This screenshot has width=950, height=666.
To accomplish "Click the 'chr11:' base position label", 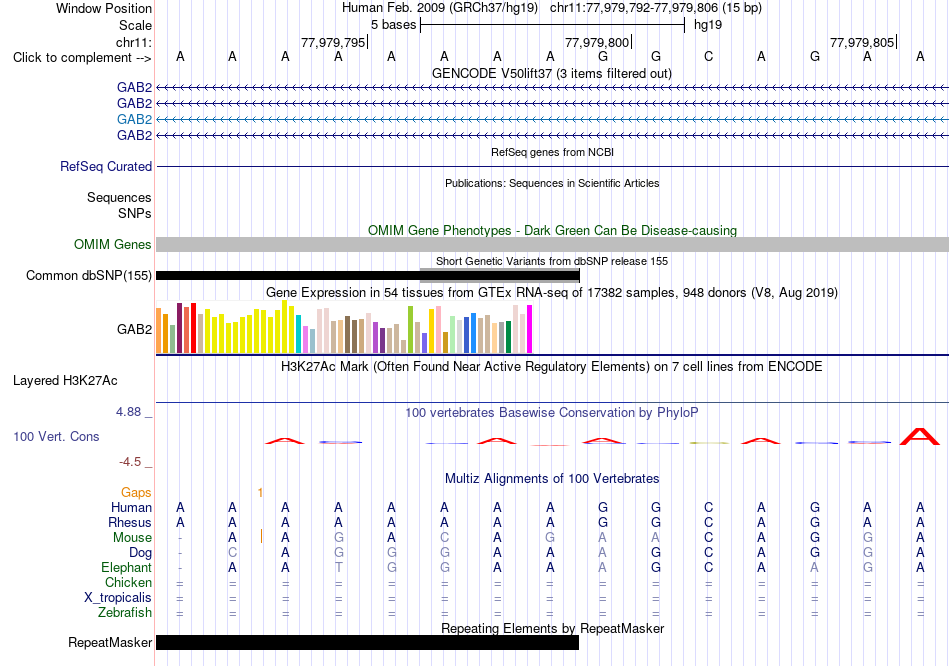I will coord(134,42).
